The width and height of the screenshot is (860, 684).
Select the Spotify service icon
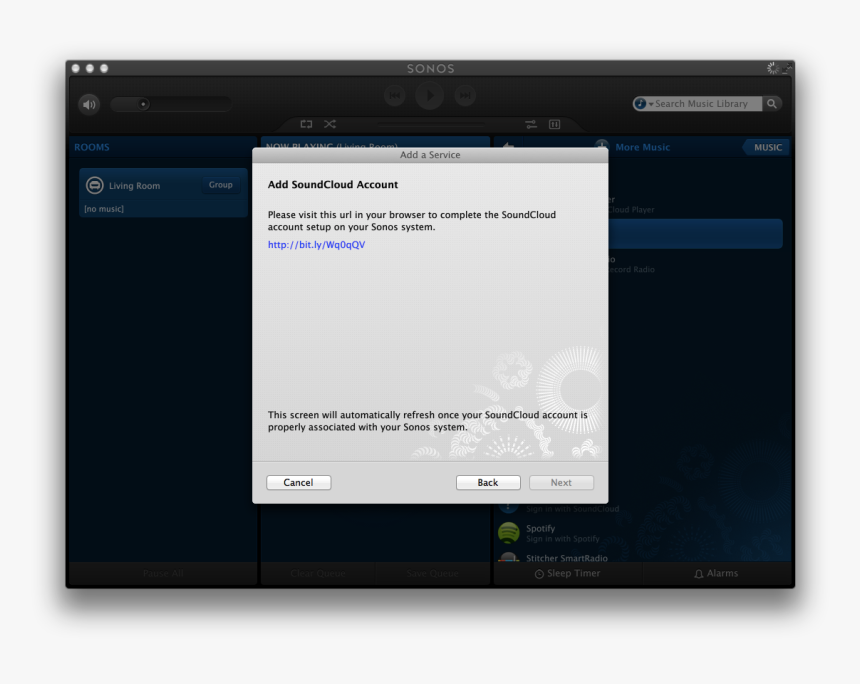pyautogui.click(x=508, y=533)
